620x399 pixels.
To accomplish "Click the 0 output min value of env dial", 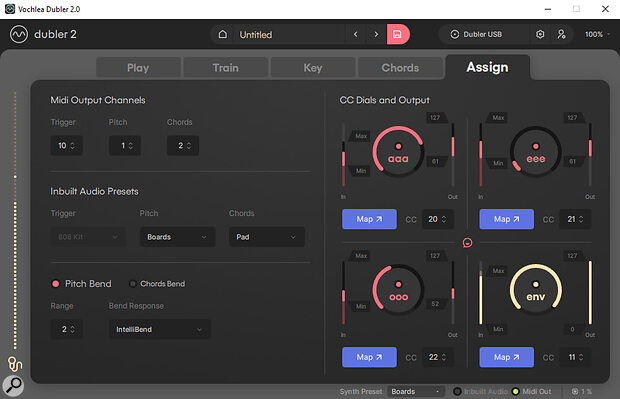I will 572,329.
